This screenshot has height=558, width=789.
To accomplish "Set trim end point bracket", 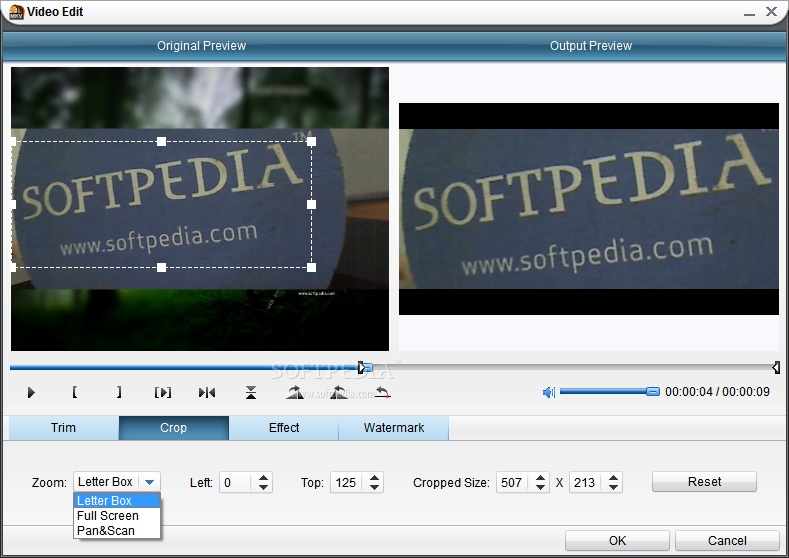I will [119, 392].
